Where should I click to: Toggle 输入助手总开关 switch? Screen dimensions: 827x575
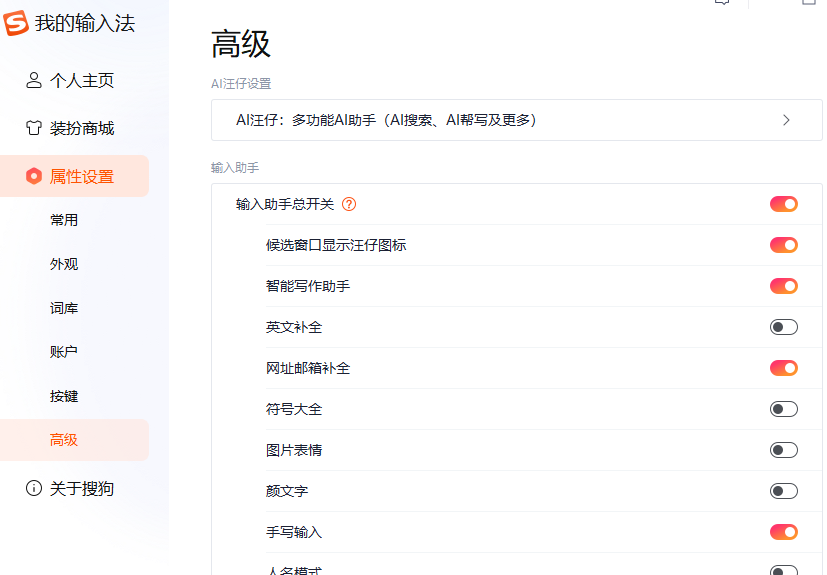[784, 204]
